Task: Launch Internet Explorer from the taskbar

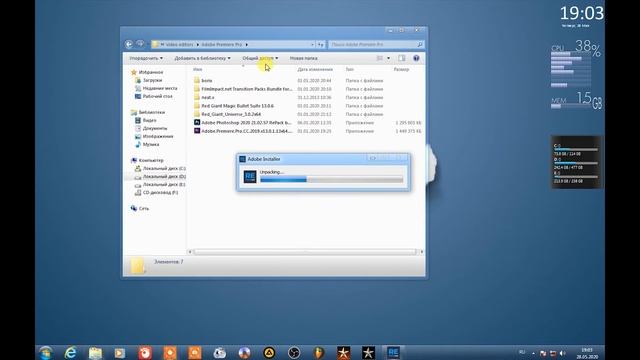Action: (71, 353)
